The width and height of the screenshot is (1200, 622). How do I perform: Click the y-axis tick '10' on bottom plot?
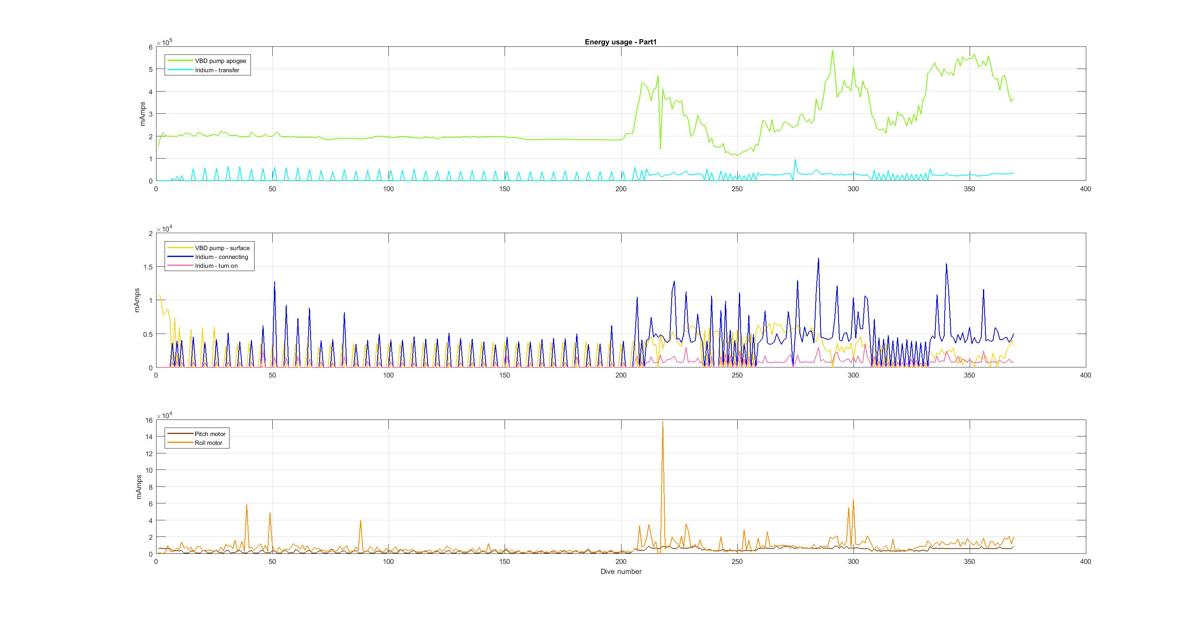coord(148,470)
